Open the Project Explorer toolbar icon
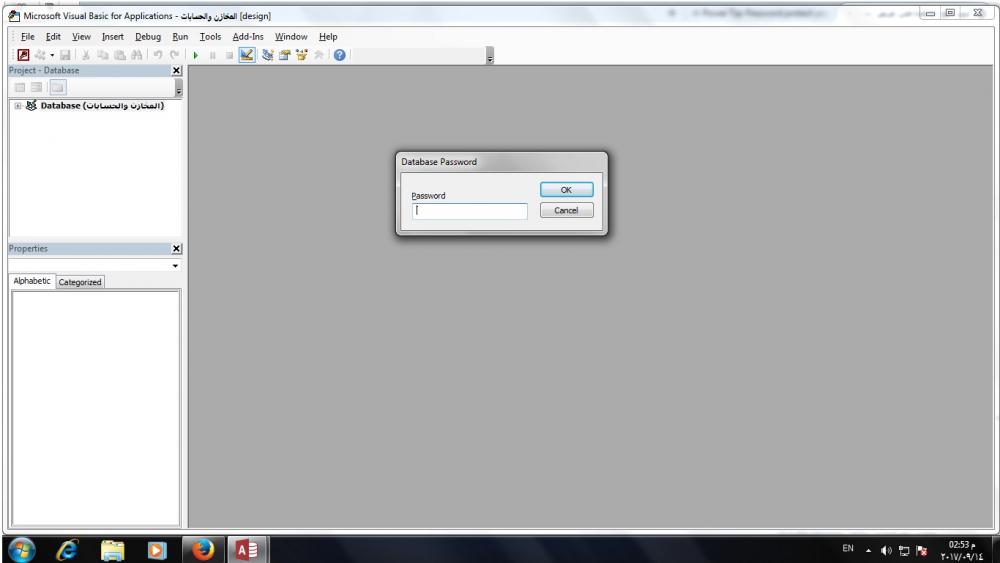Screen dimensions: 1000x563 point(267,55)
